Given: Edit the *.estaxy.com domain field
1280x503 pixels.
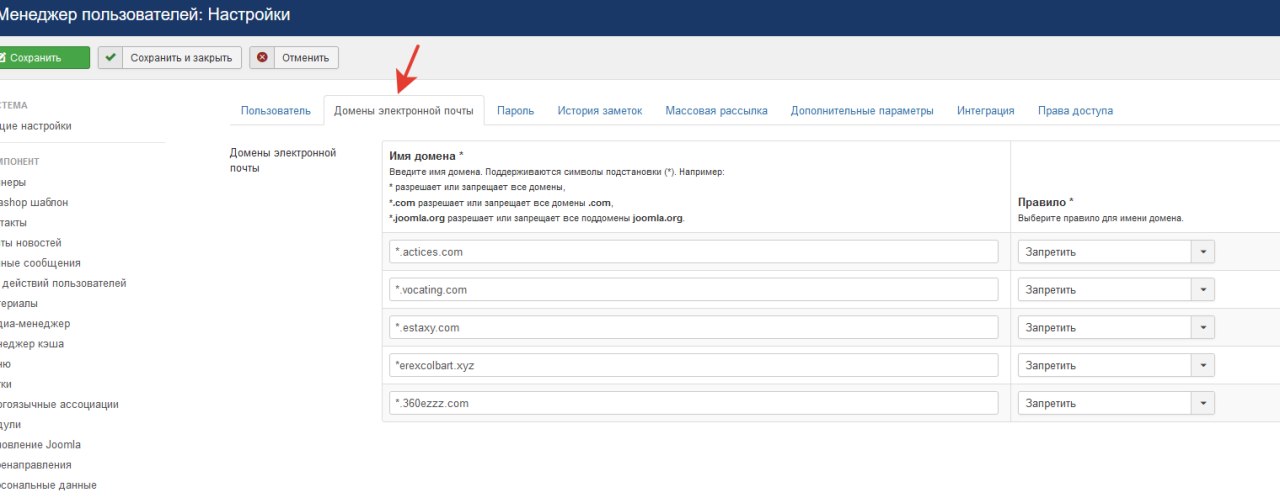Looking at the screenshot, I should (694, 328).
